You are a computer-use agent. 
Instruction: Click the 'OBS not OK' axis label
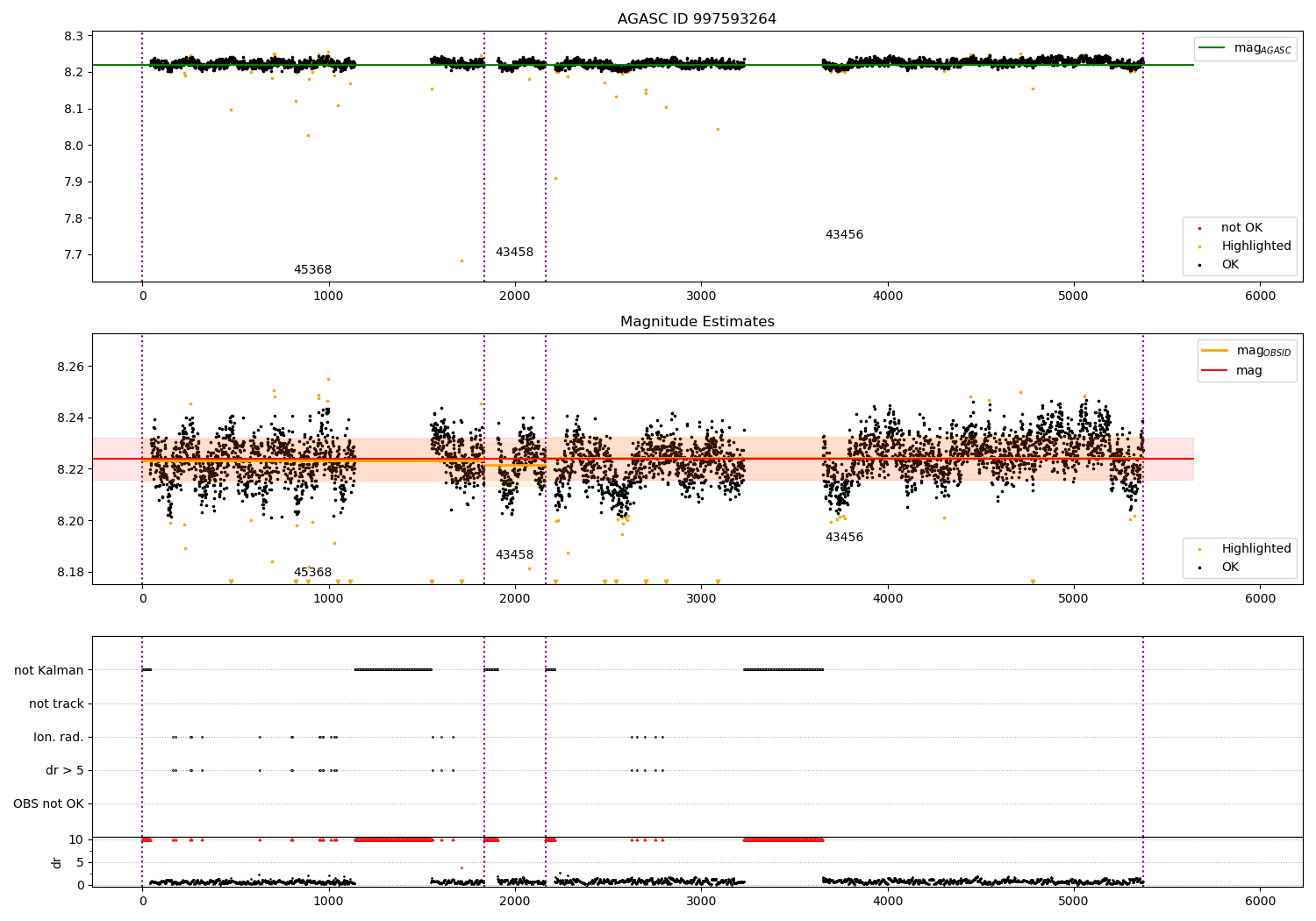[49, 804]
